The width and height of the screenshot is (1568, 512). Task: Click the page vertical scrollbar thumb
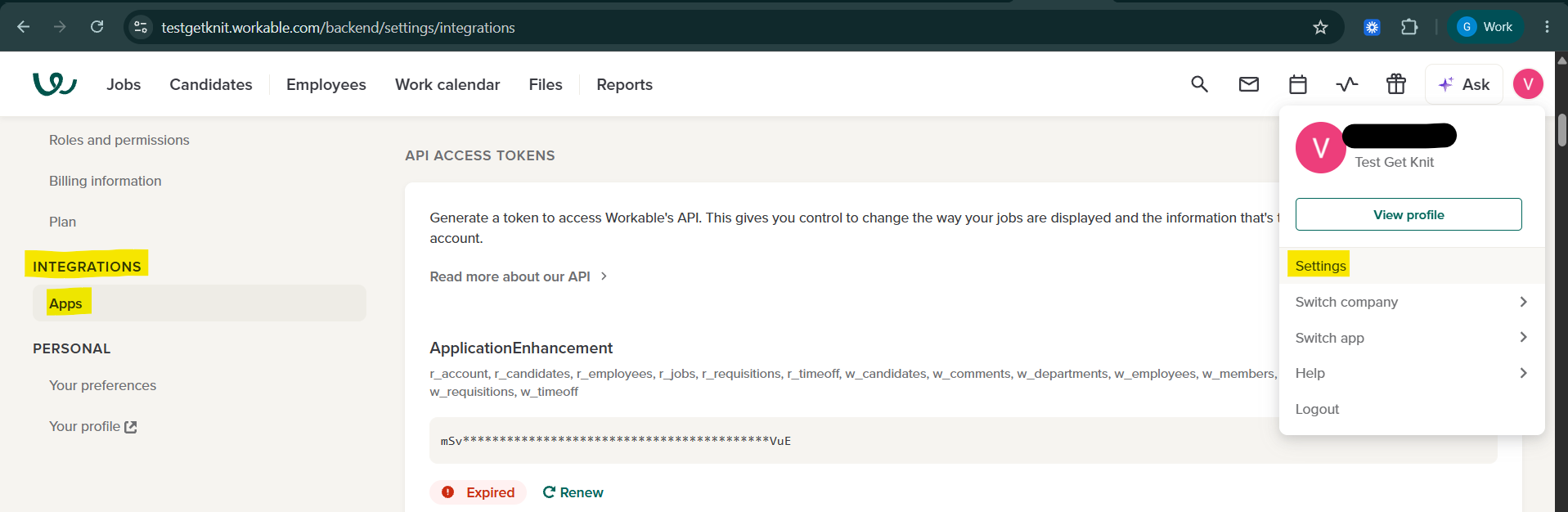point(1561,129)
